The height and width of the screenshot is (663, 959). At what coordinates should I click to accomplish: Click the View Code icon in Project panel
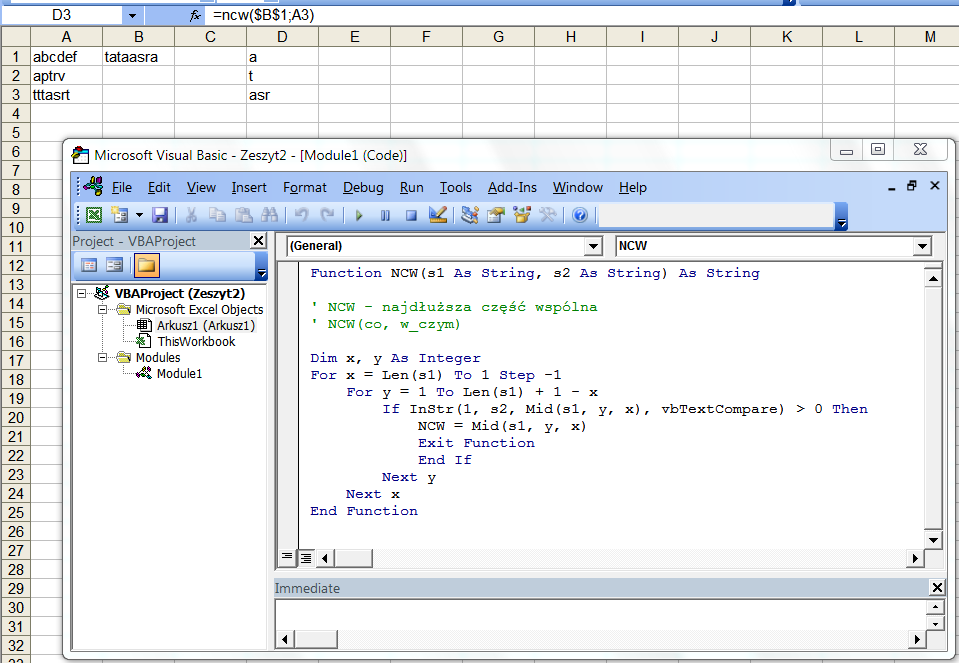click(x=89, y=265)
